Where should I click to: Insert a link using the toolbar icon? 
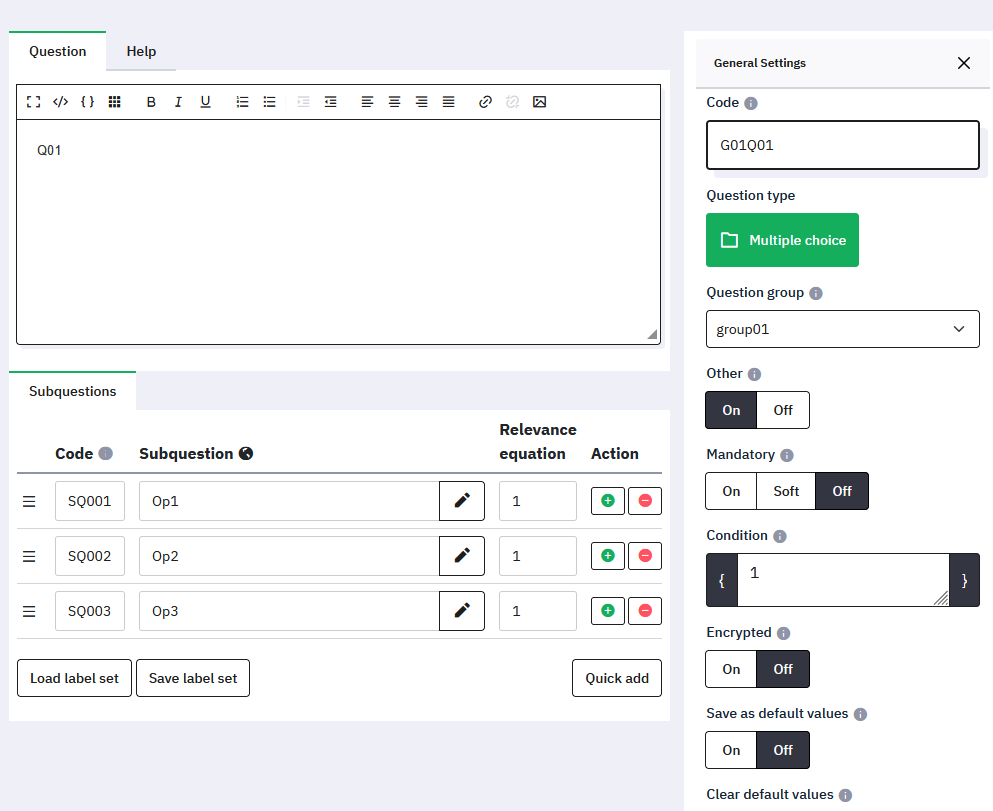click(485, 102)
